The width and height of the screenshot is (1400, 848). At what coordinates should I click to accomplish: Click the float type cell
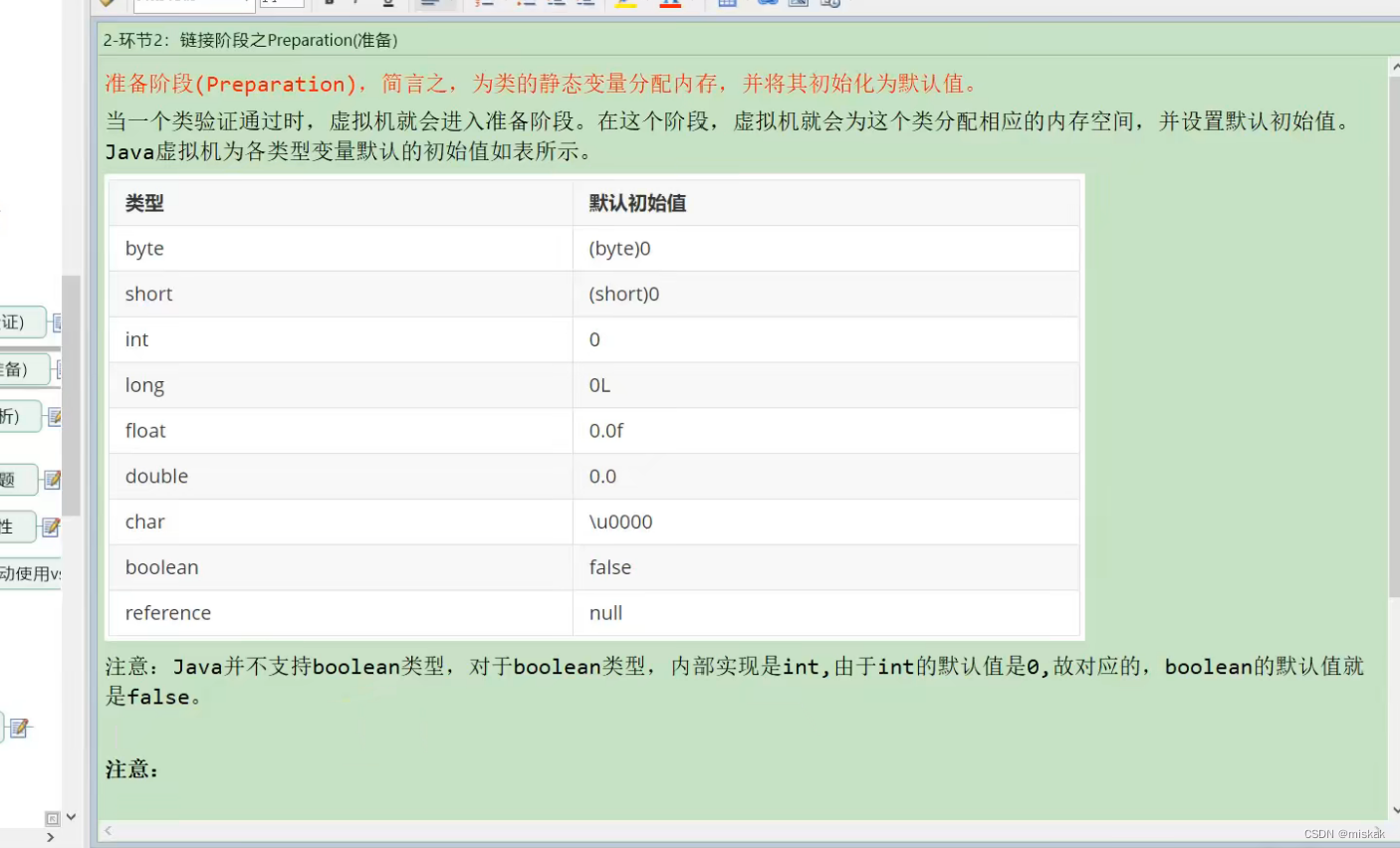342,431
